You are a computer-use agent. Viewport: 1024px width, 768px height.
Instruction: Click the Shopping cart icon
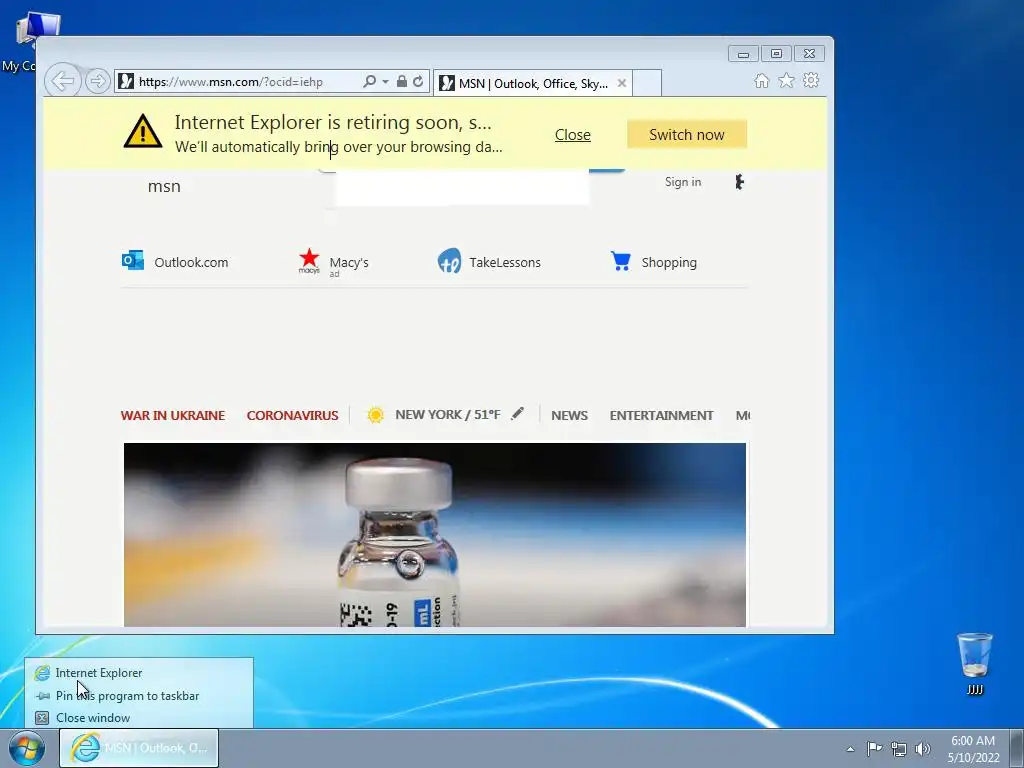(x=620, y=261)
